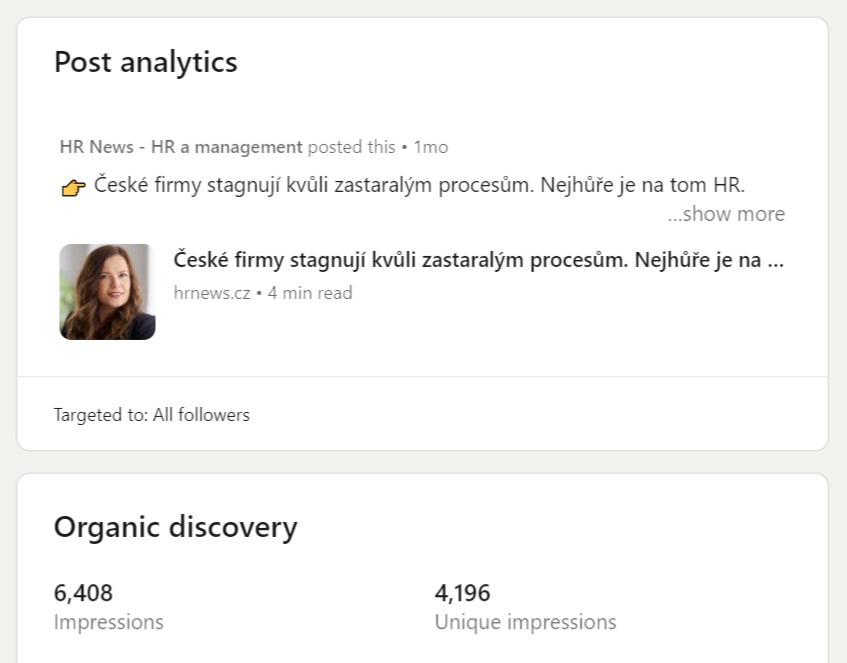
Task: Open the HR News - HR a management page
Action: click(x=181, y=147)
